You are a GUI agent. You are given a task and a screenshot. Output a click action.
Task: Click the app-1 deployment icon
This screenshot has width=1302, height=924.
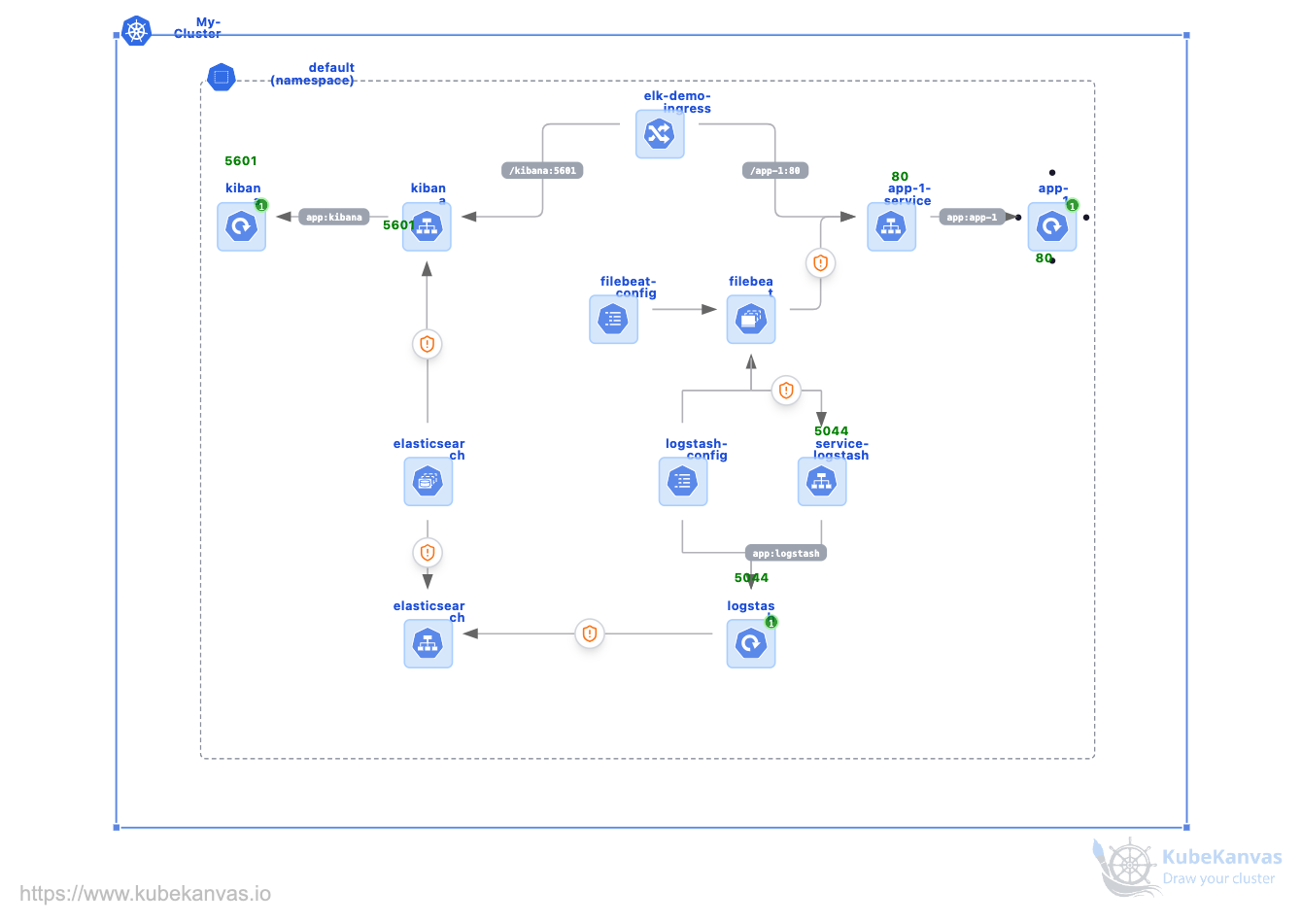1052,227
